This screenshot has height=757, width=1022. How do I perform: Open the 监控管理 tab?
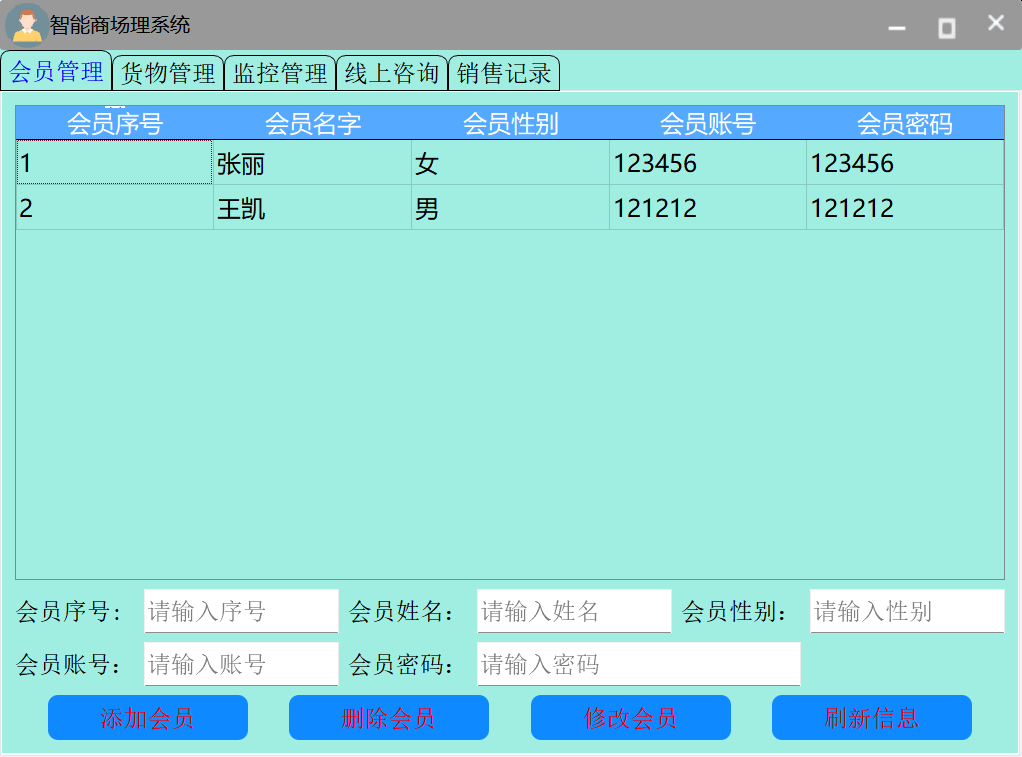click(x=280, y=73)
